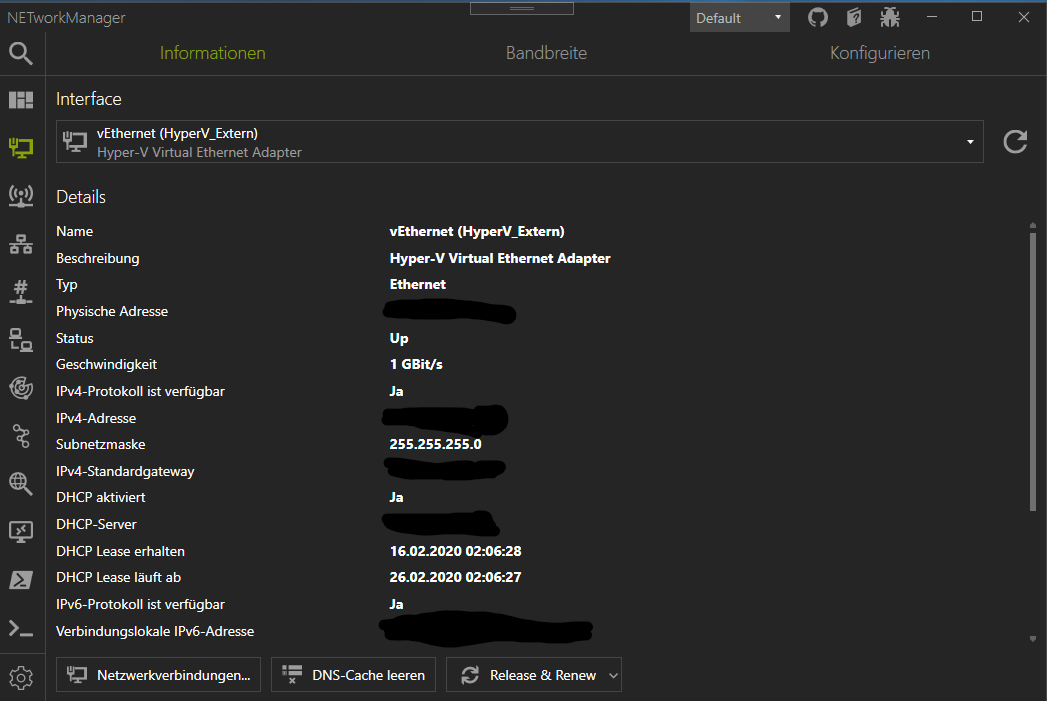Open the WLAN networks tool
Viewport: 1047px width, 701px height.
[21, 196]
